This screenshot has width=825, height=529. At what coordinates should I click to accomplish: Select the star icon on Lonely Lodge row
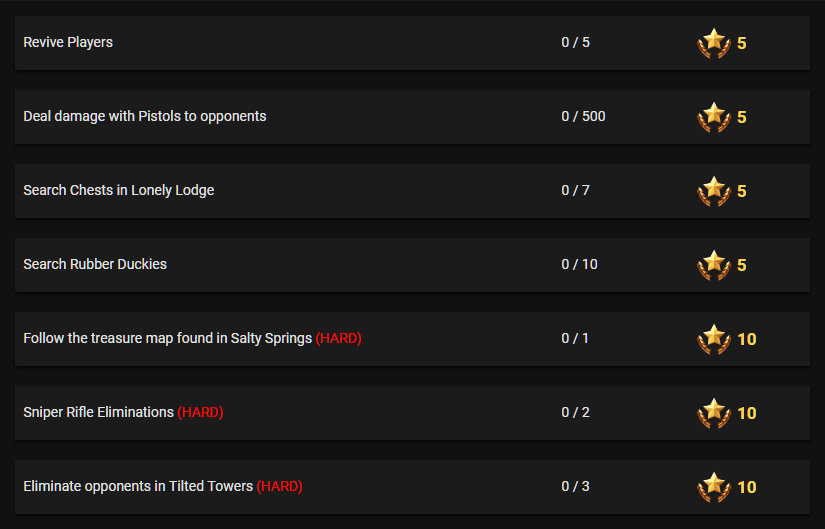click(714, 191)
